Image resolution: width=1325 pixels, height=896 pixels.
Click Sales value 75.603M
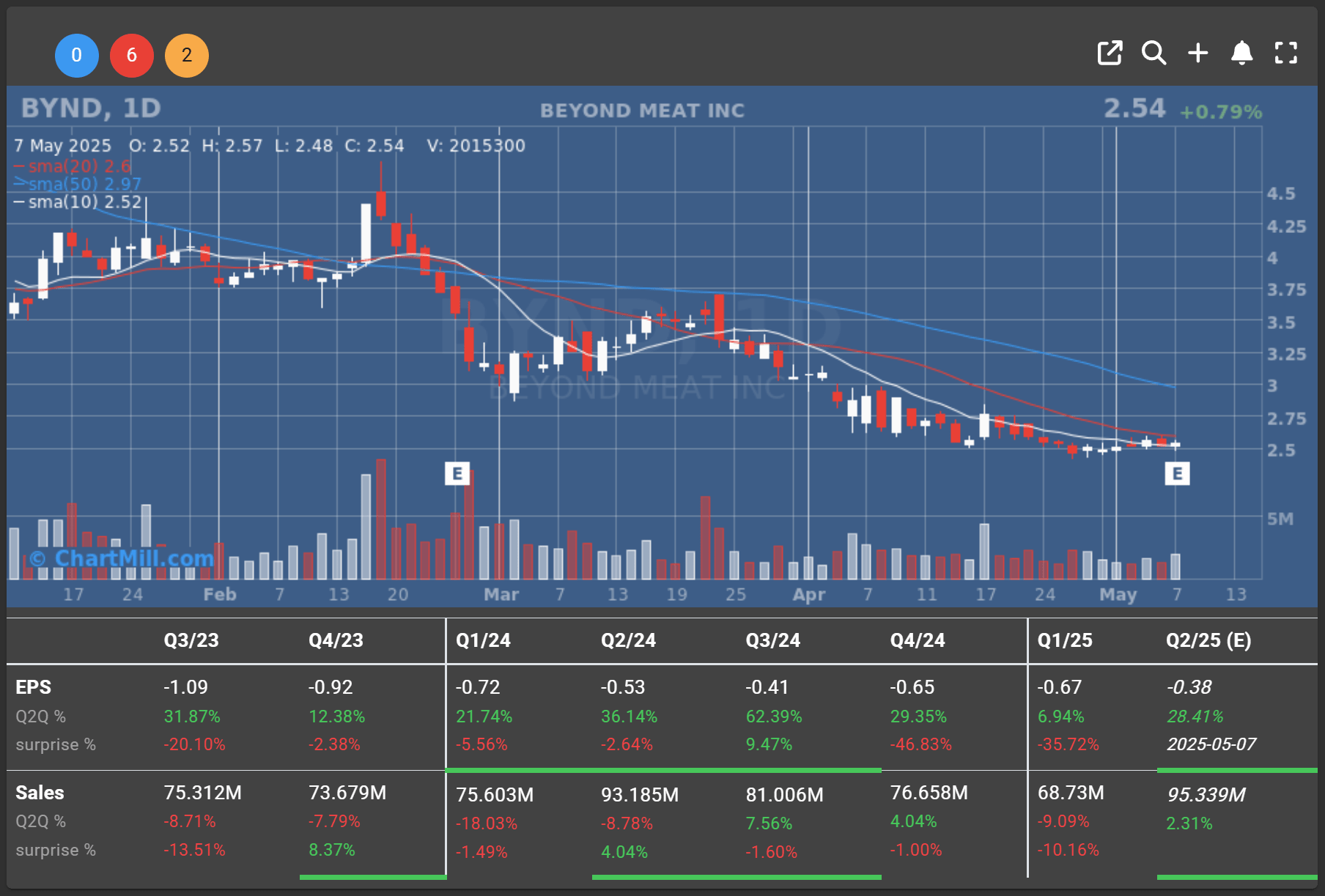(x=495, y=795)
